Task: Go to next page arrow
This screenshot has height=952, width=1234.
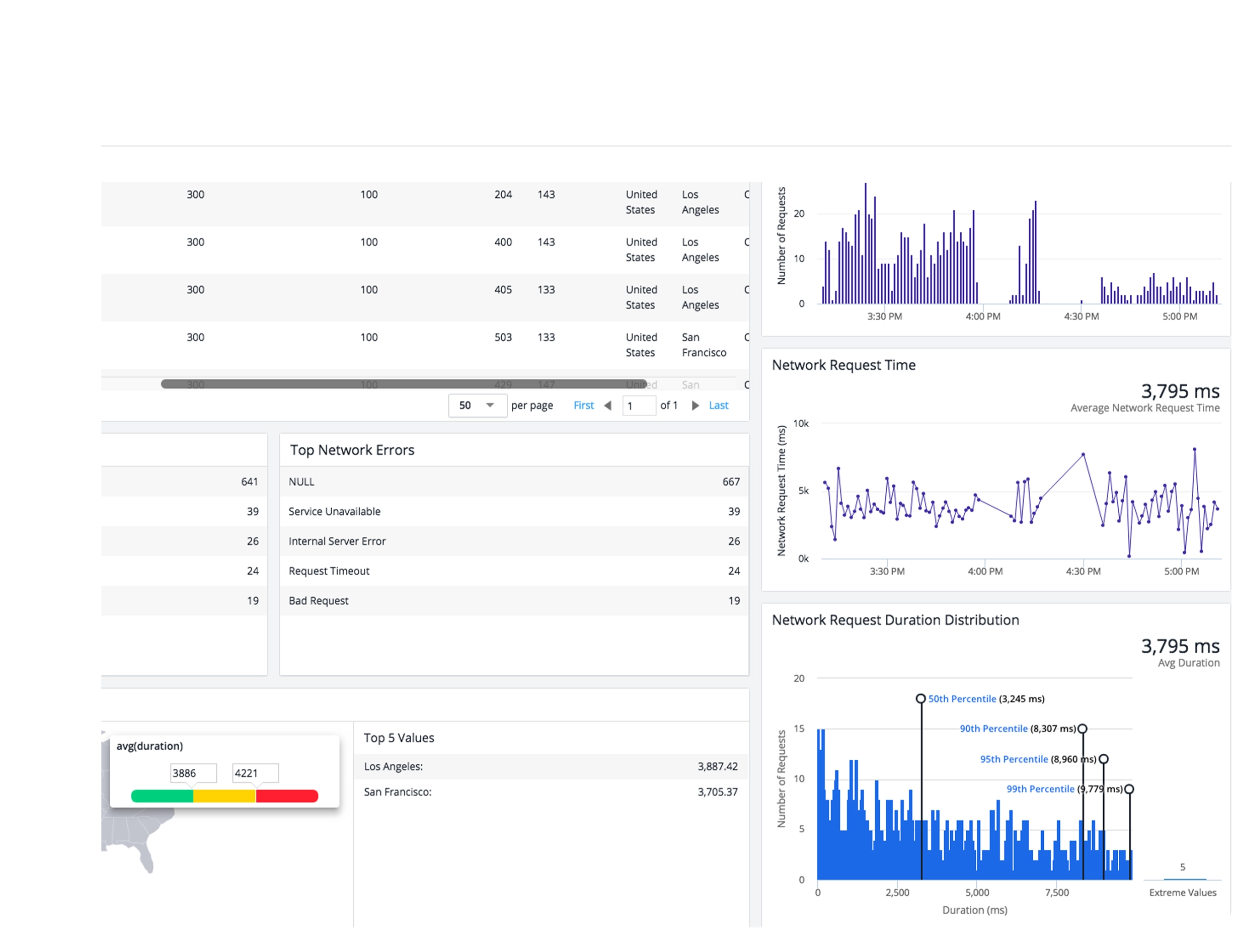Action: click(696, 406)
